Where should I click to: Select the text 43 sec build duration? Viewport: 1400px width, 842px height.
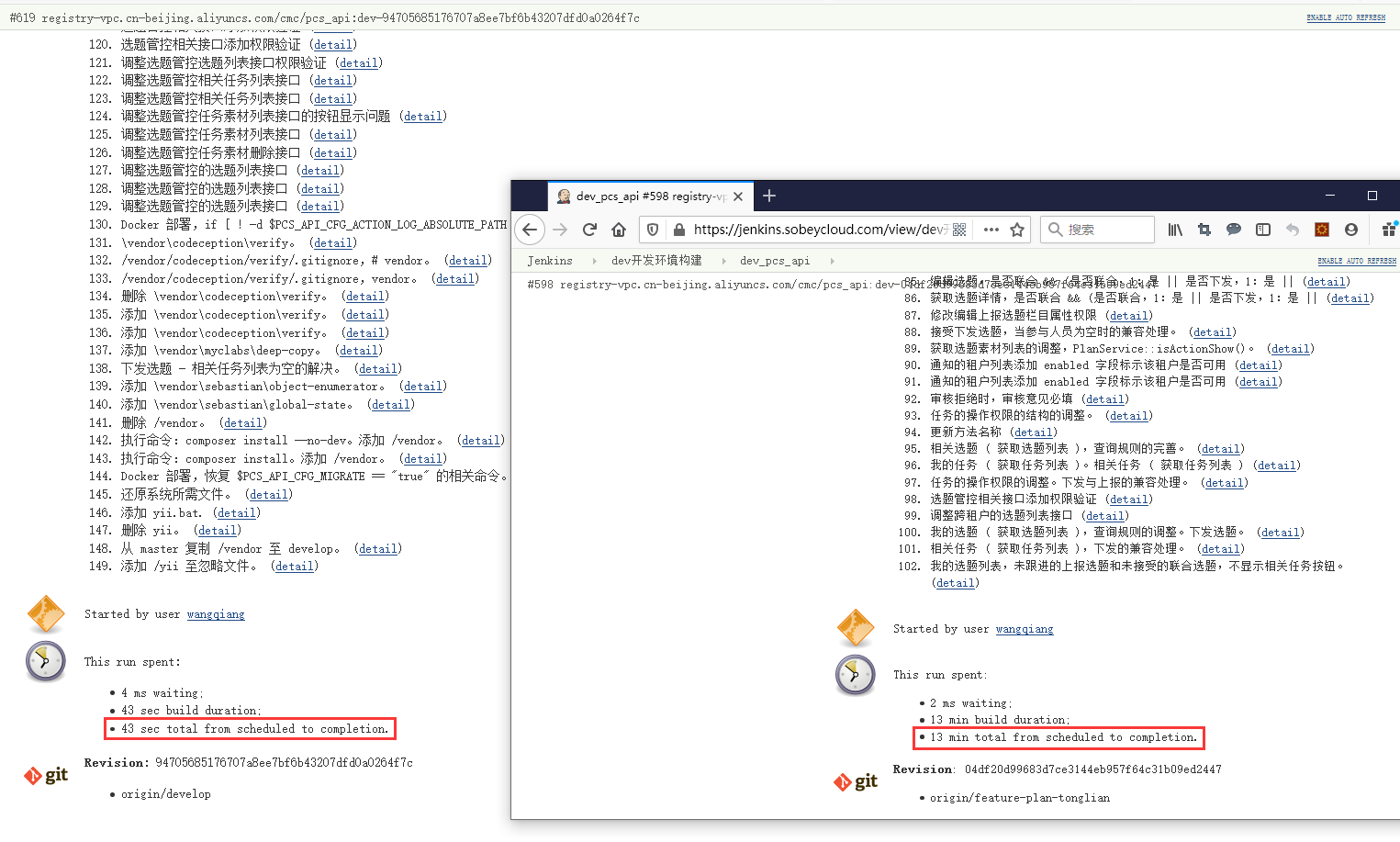coord(191,711)
